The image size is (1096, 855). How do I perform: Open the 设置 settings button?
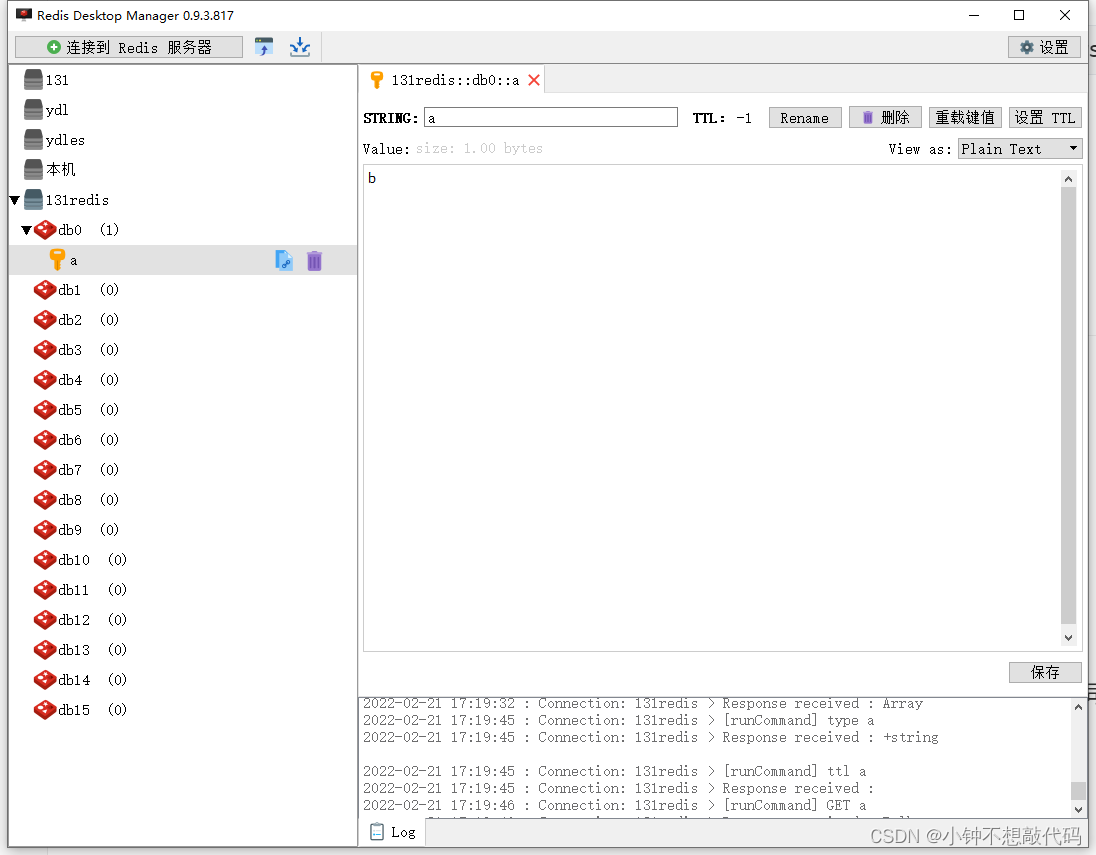[x=1044, y=47]
